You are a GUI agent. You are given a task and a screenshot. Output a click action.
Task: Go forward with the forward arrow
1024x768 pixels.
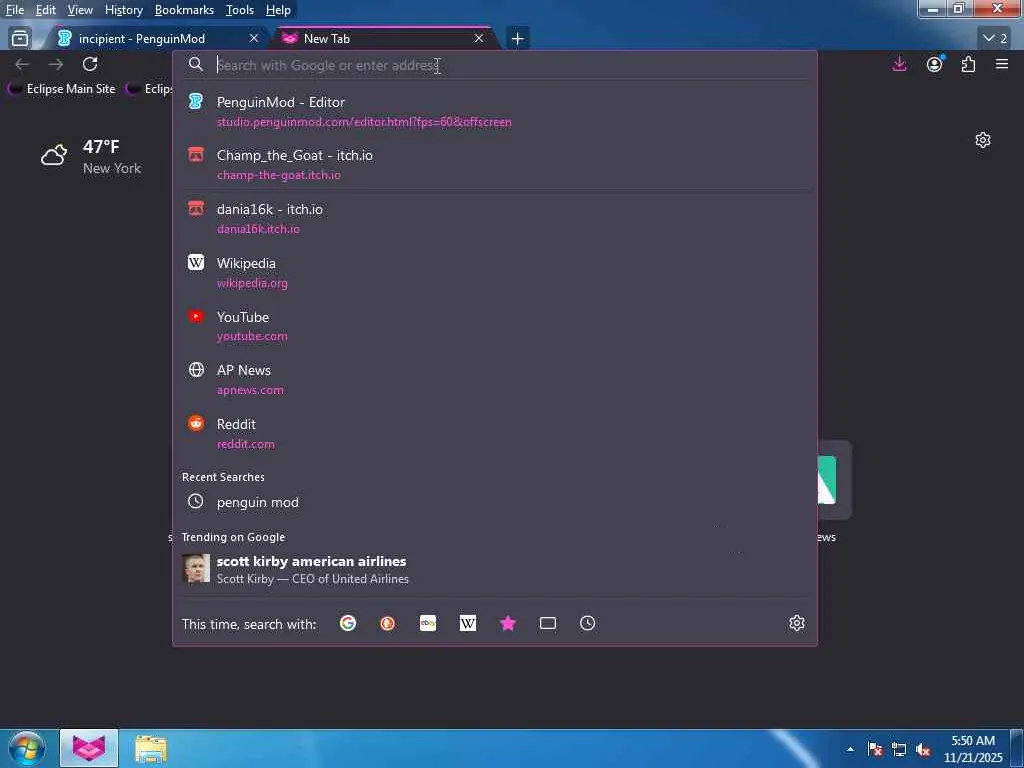[56, 64]
